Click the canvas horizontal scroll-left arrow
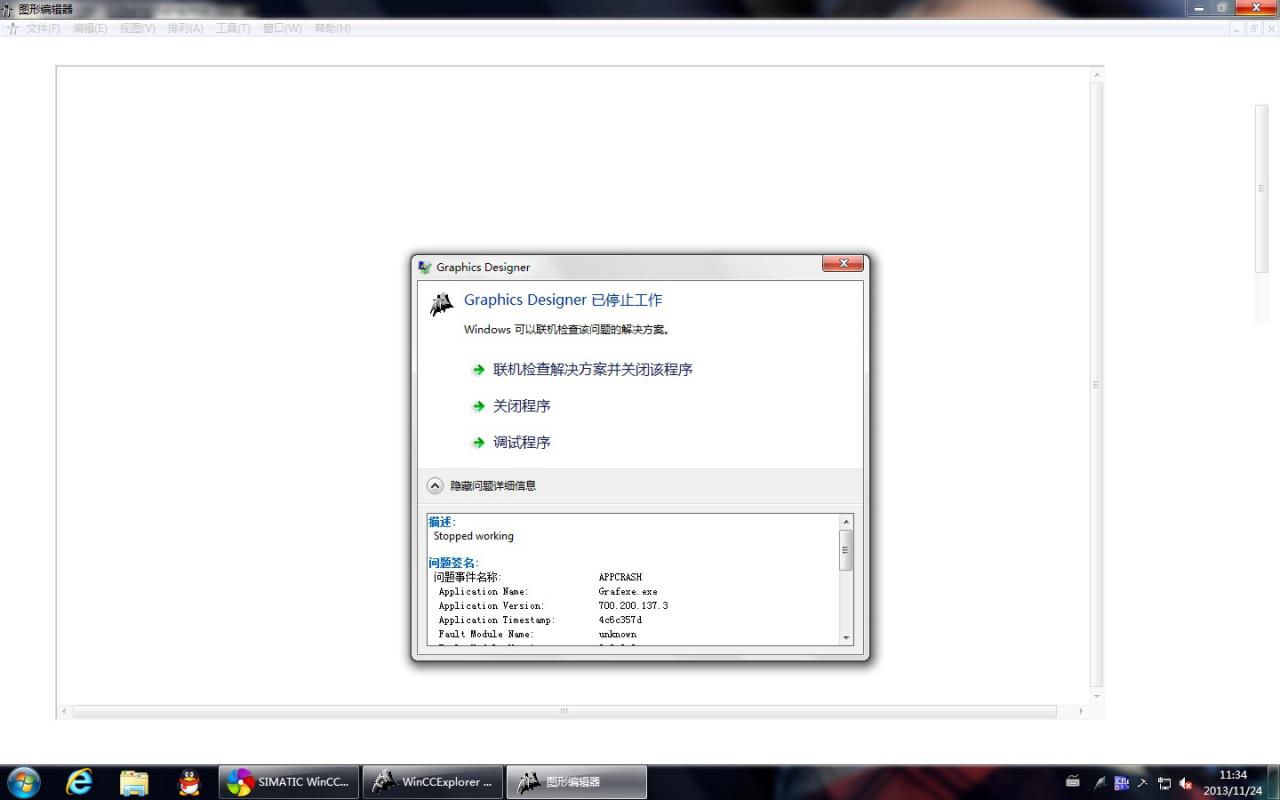Screen dimensions: 1280x800 tap(64, 711)
